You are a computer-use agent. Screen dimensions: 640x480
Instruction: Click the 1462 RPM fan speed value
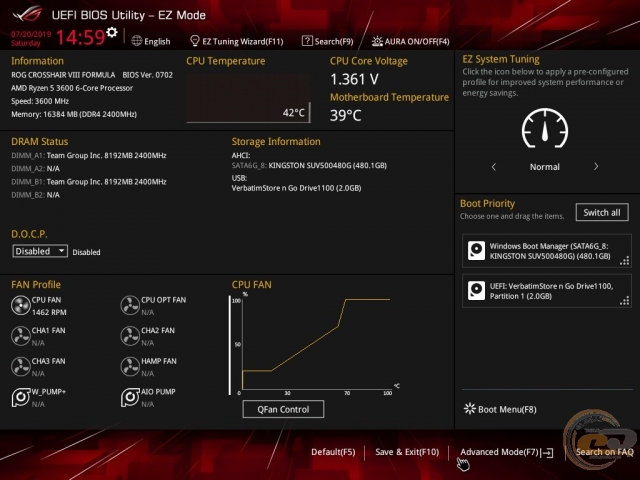pyautogui.click(x=49, y=312)
